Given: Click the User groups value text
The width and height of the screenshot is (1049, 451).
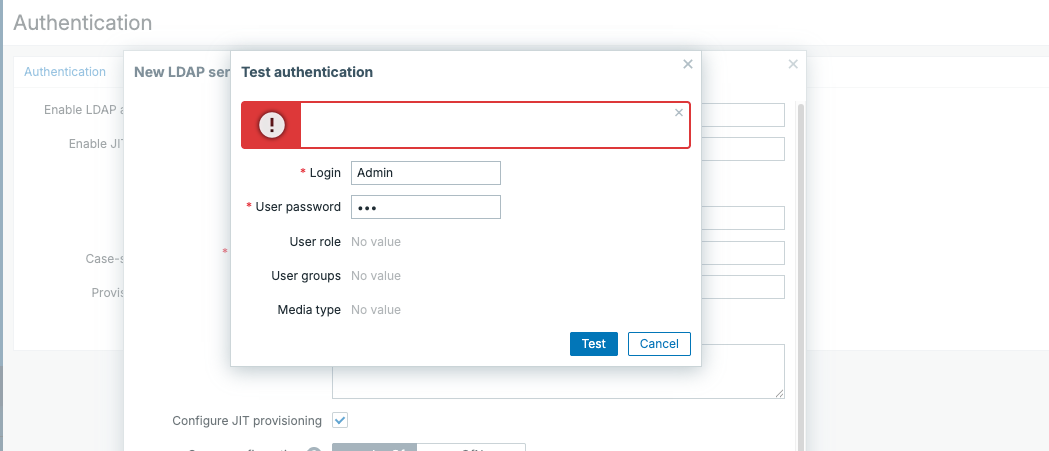Looking at the screenshot, I should pos(376,276).
